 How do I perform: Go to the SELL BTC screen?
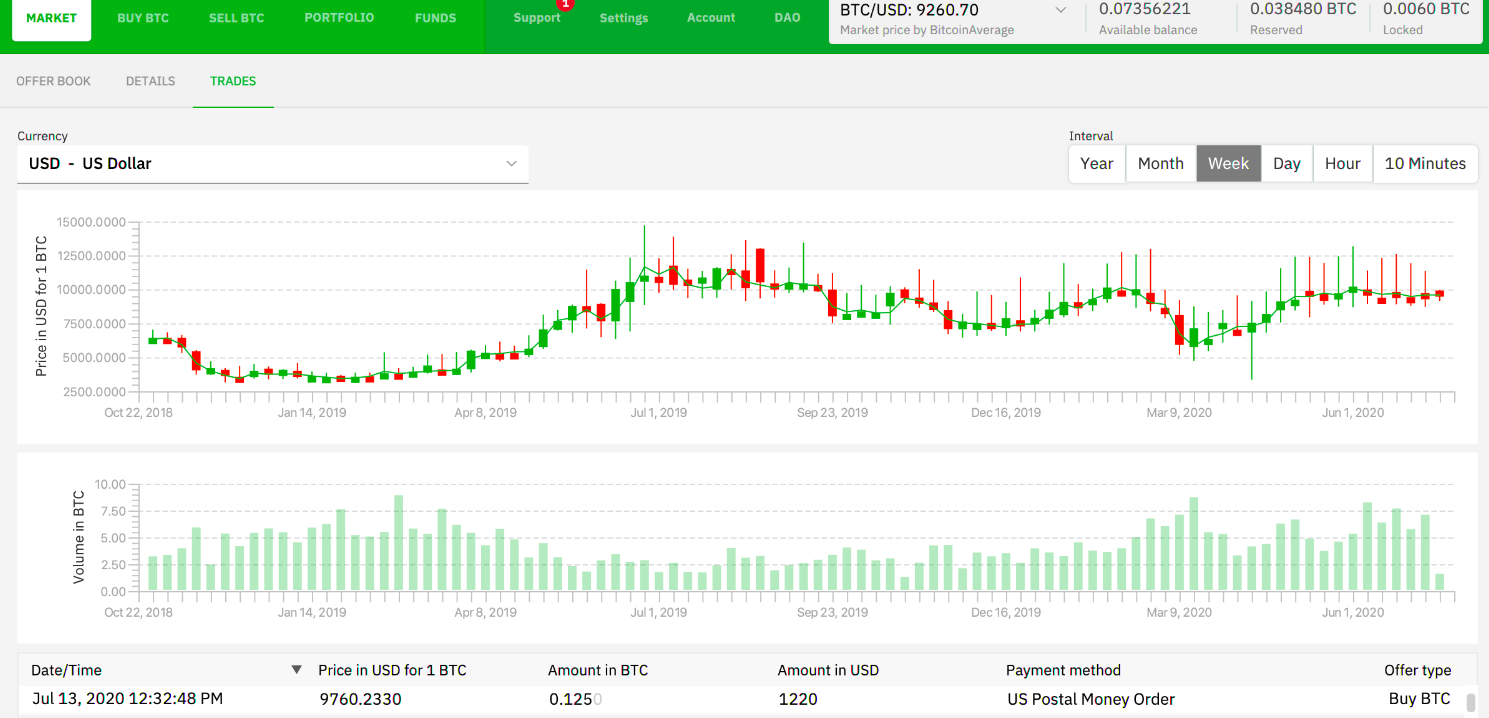(x=236, y=16)
